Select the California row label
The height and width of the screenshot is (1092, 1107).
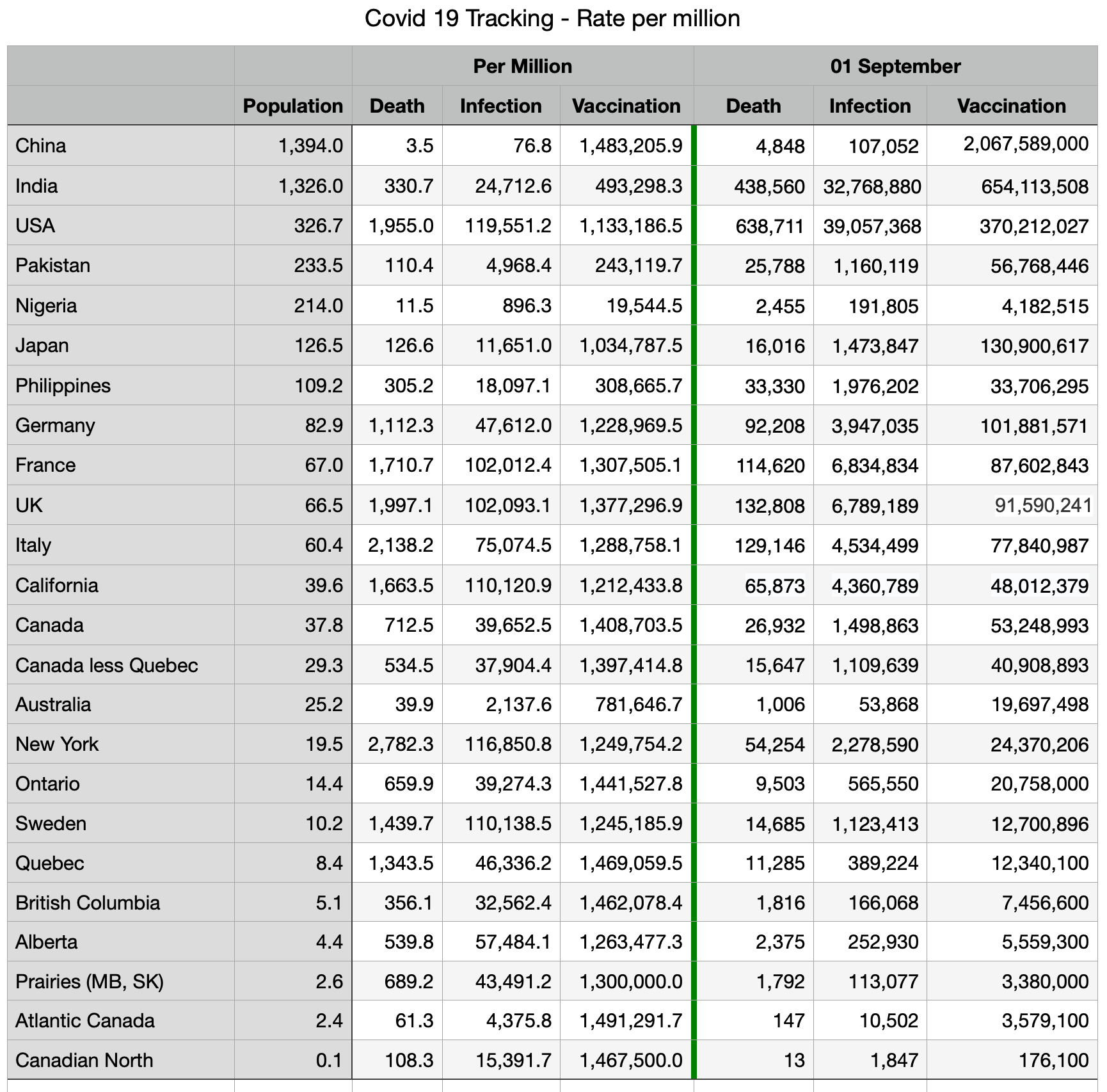(57, 586)
